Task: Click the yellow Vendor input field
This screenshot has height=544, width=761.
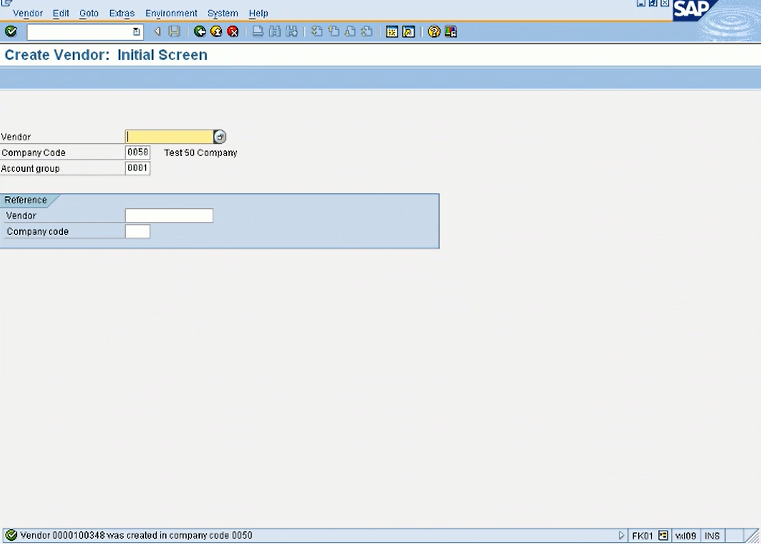Action: click(x=169, y=137)
